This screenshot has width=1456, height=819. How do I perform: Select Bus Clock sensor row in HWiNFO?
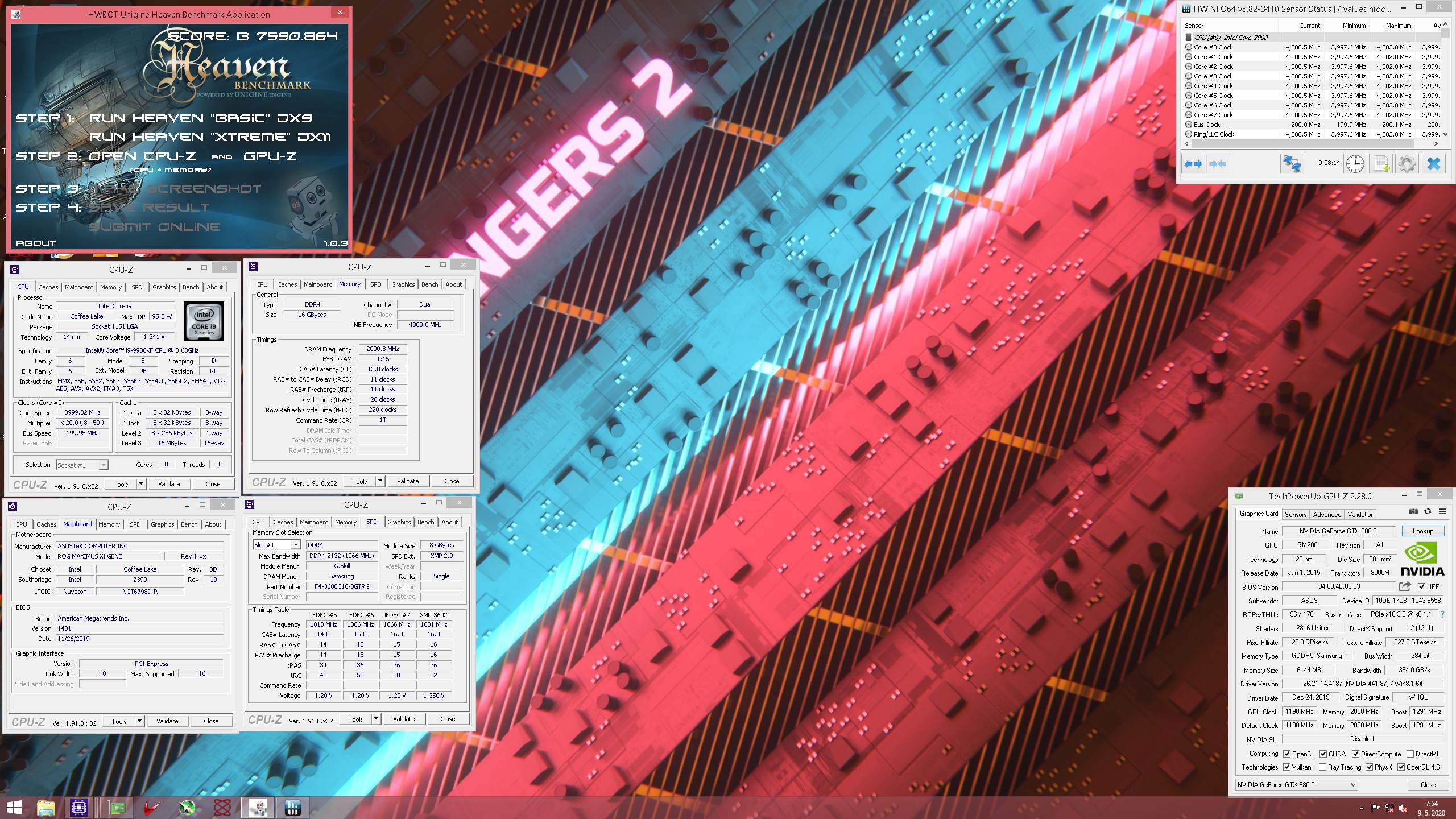[x=1313, y=125]
